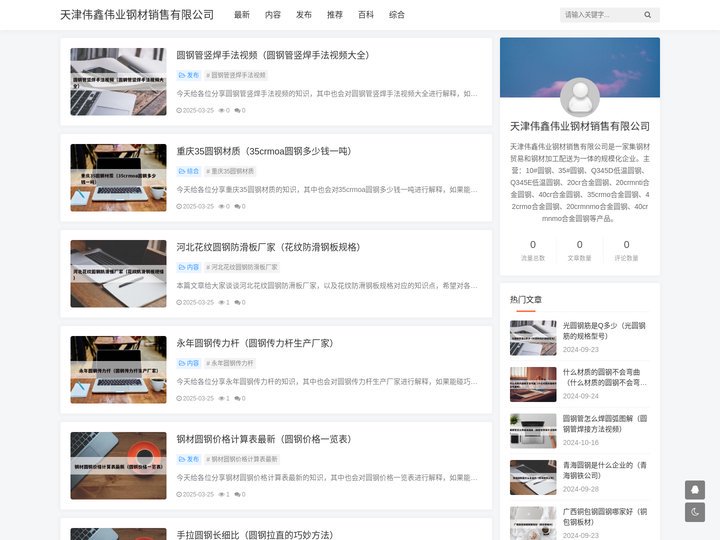The height and width of the screenshot is (540, 720).
Task: Click views eye icon of 重庆35圆钢材质 article
Action: click(x=221, y=206)
